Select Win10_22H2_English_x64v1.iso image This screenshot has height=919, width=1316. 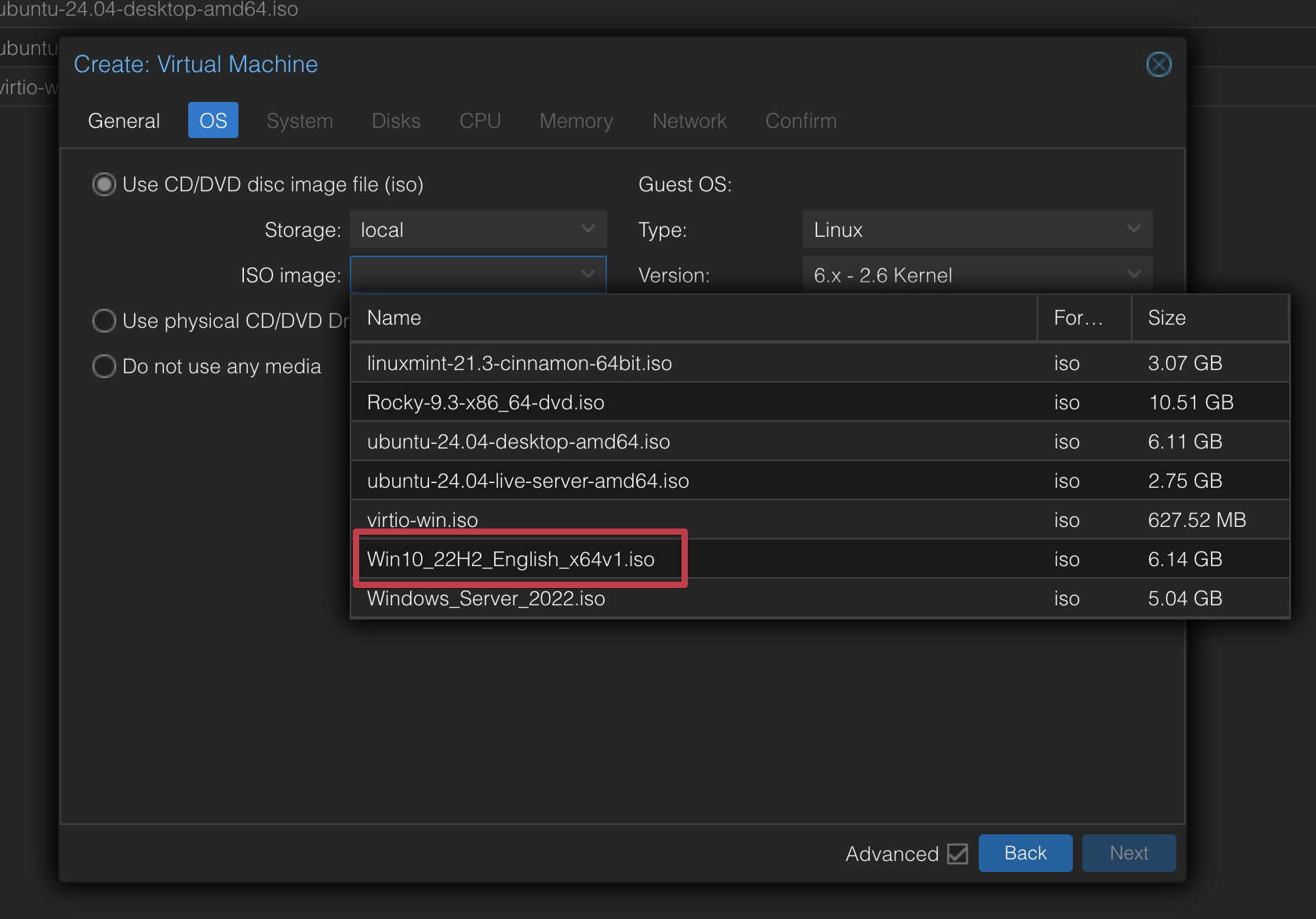tap(820, 559)
